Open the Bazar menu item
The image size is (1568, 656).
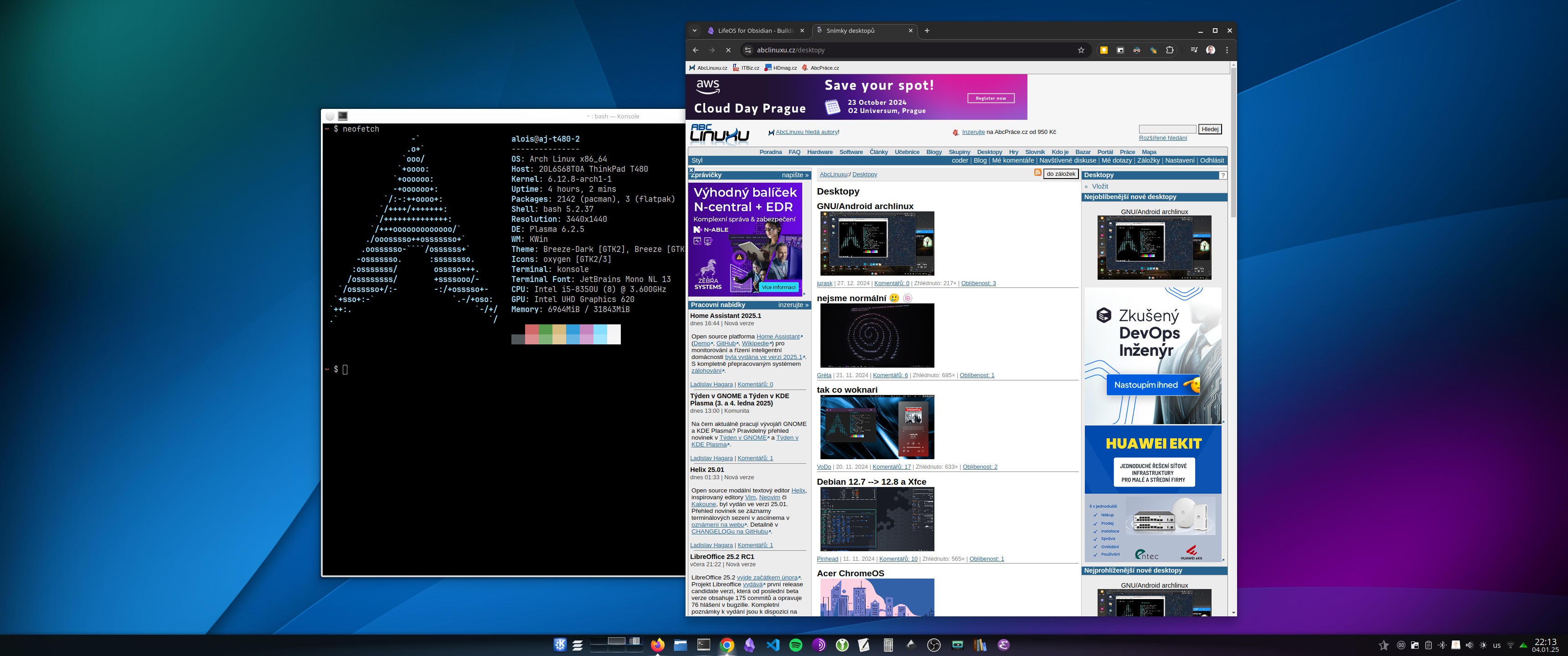pos(1083,152)
